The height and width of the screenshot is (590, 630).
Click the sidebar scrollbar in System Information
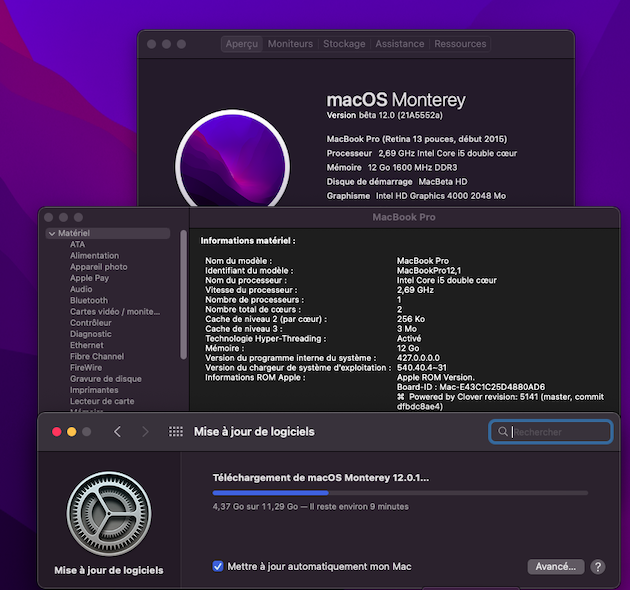click(184, 294)
